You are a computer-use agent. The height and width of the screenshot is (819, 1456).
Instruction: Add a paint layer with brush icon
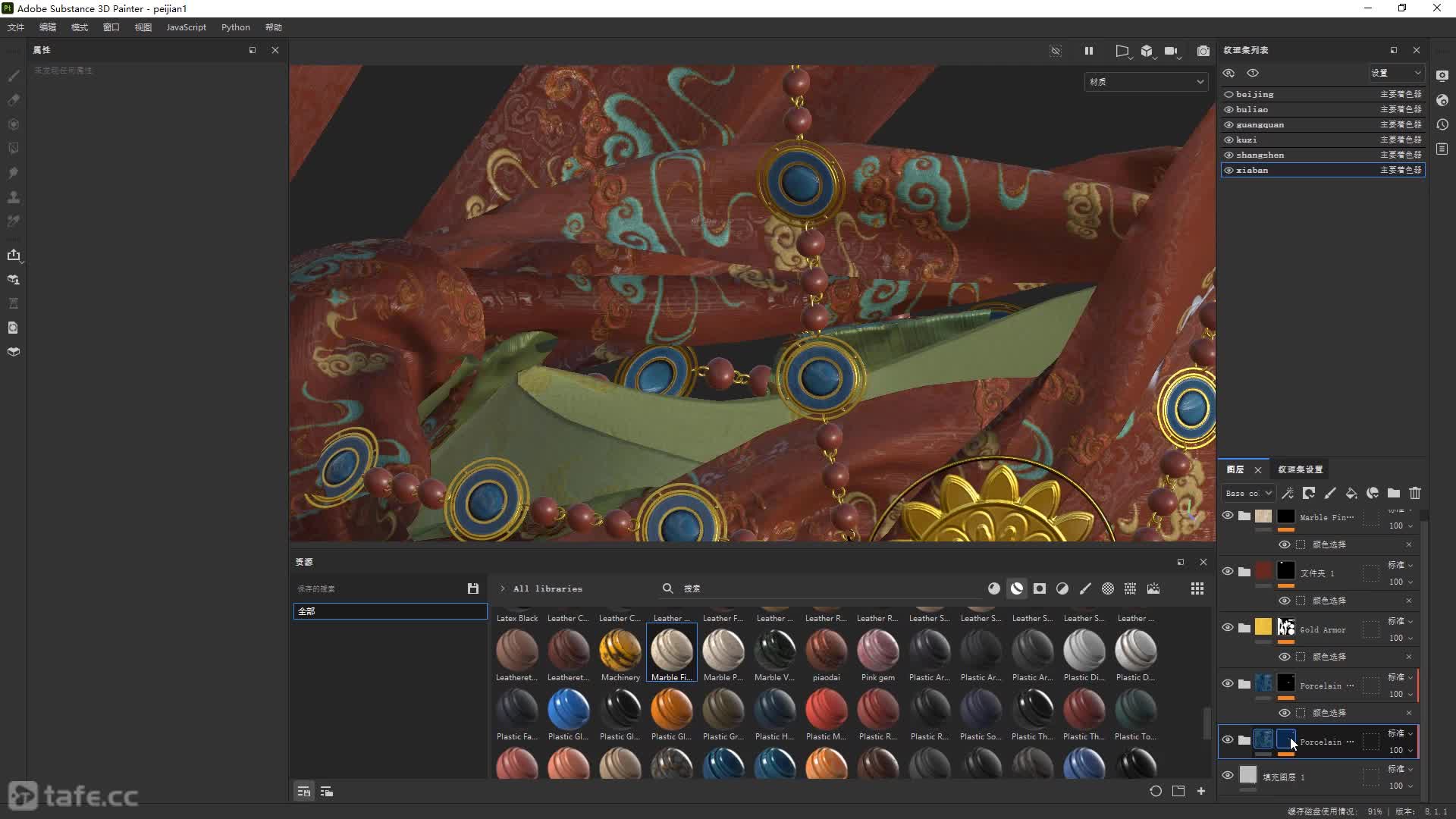[x=1330, y=494]
